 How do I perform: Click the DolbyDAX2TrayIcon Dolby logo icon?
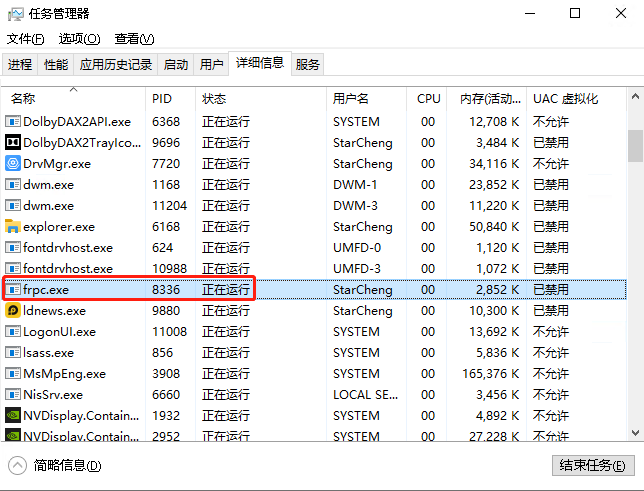click(x=13, y=143)
